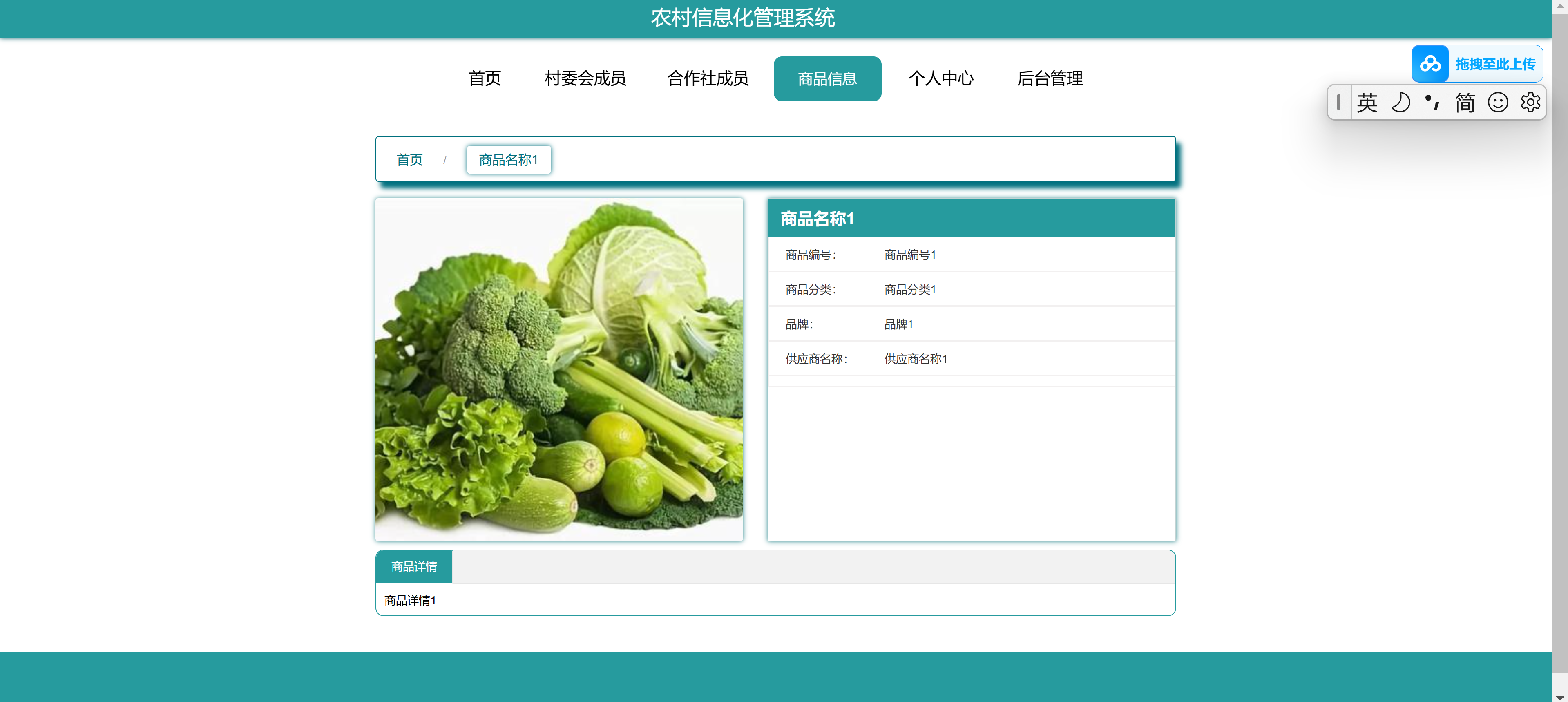Open the 个人中心 menu item
The height and width of the screenshot is (702, 1568).
click(940, 78)
